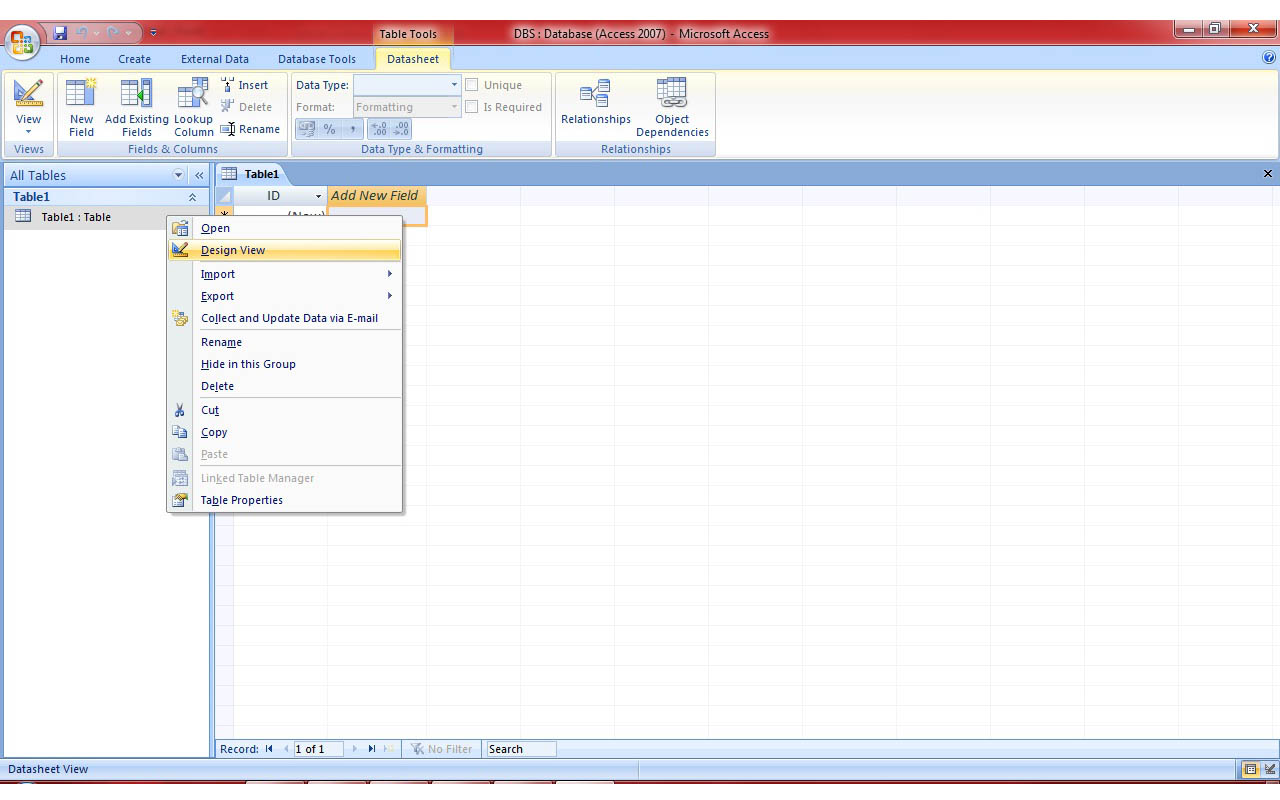Add a New Field from the ribbon
This screenshot has width=1280, height=800.
click(81, 107)
